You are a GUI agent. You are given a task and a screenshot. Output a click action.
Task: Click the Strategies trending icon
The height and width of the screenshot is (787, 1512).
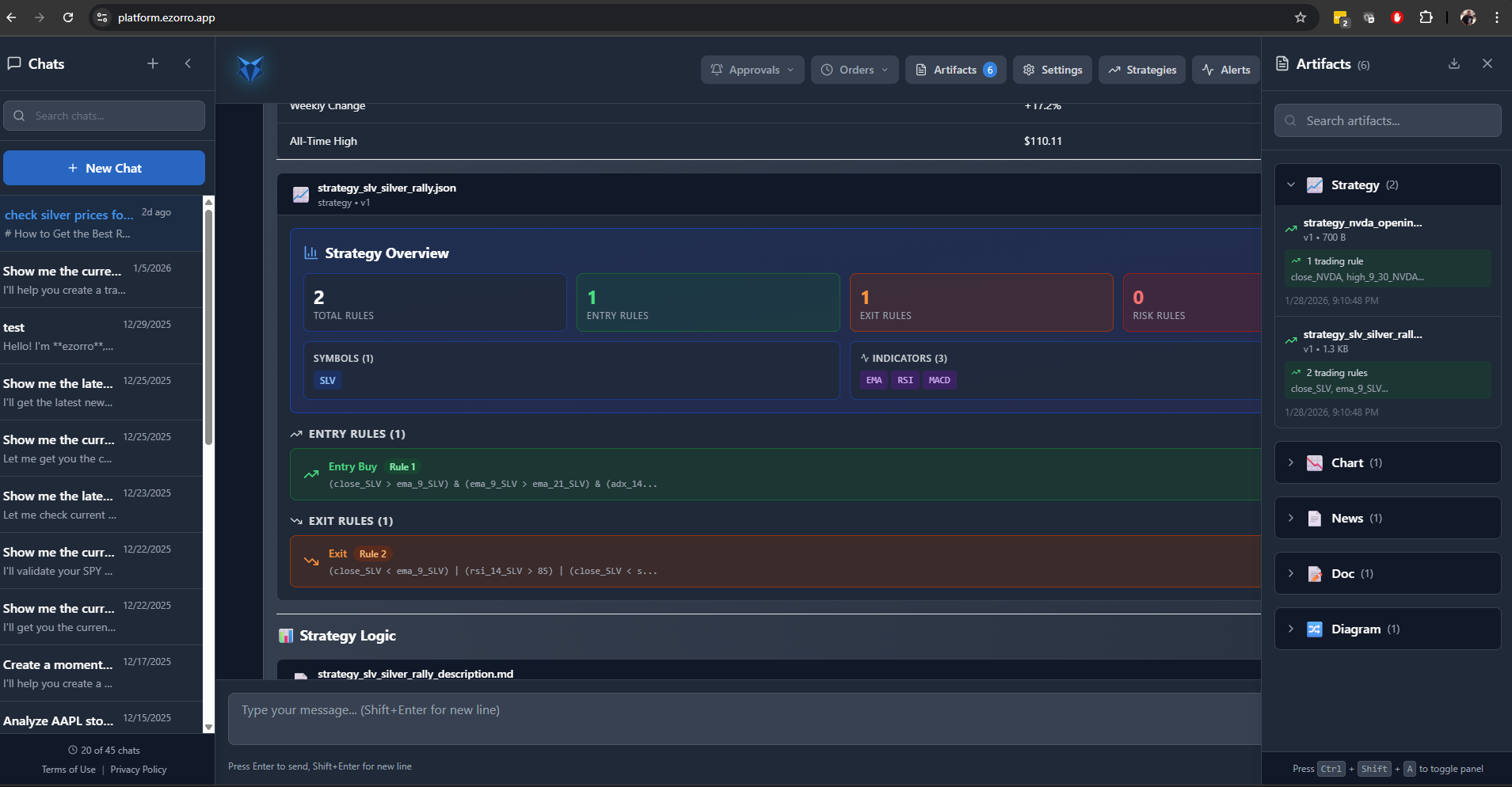tap(1117, 70)
